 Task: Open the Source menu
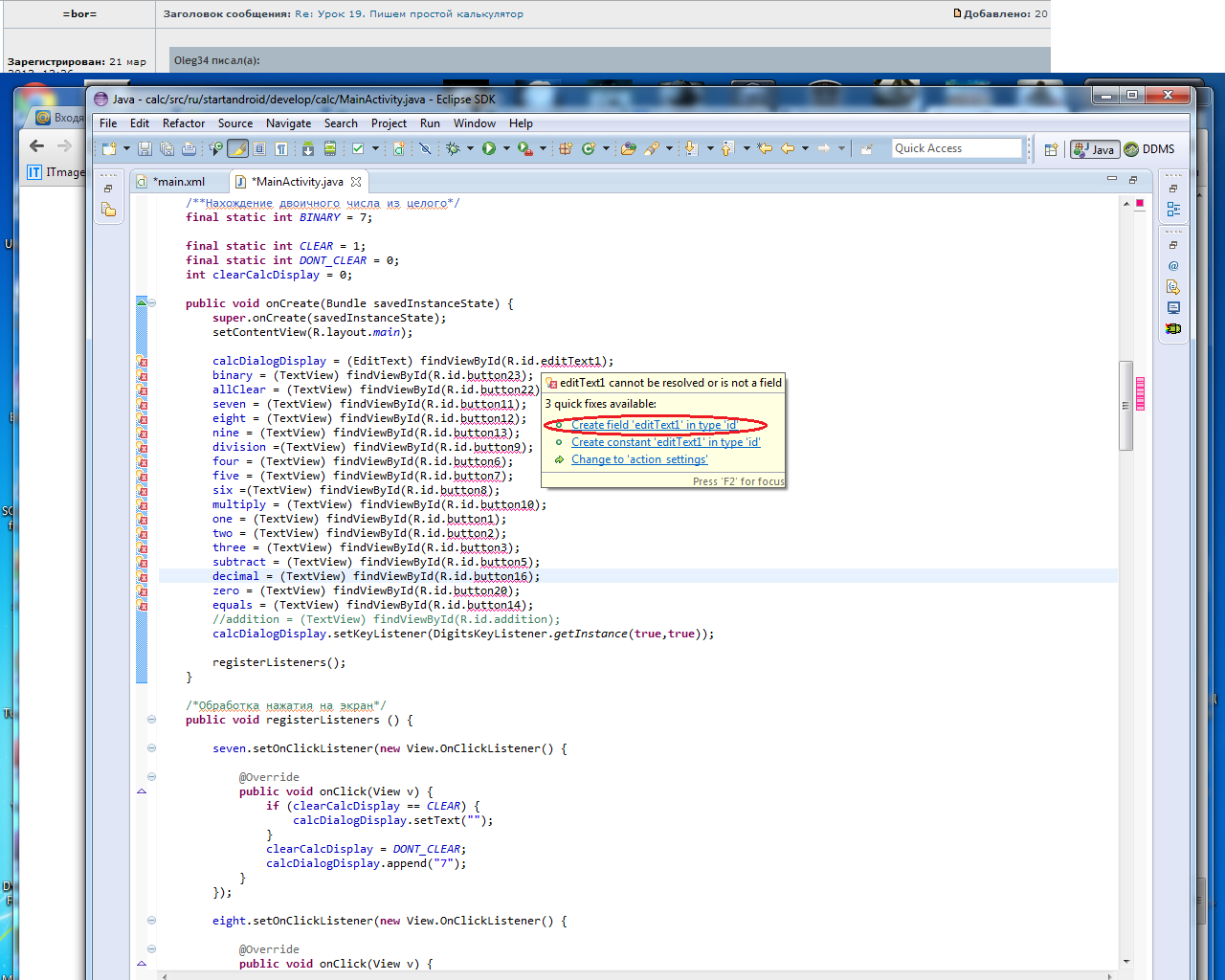235,123
